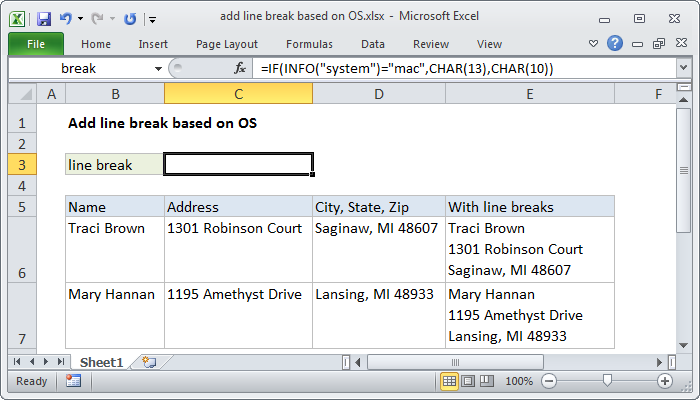Open the Page Layout ribbon tab
700x400 pixels.
[227, 44]
